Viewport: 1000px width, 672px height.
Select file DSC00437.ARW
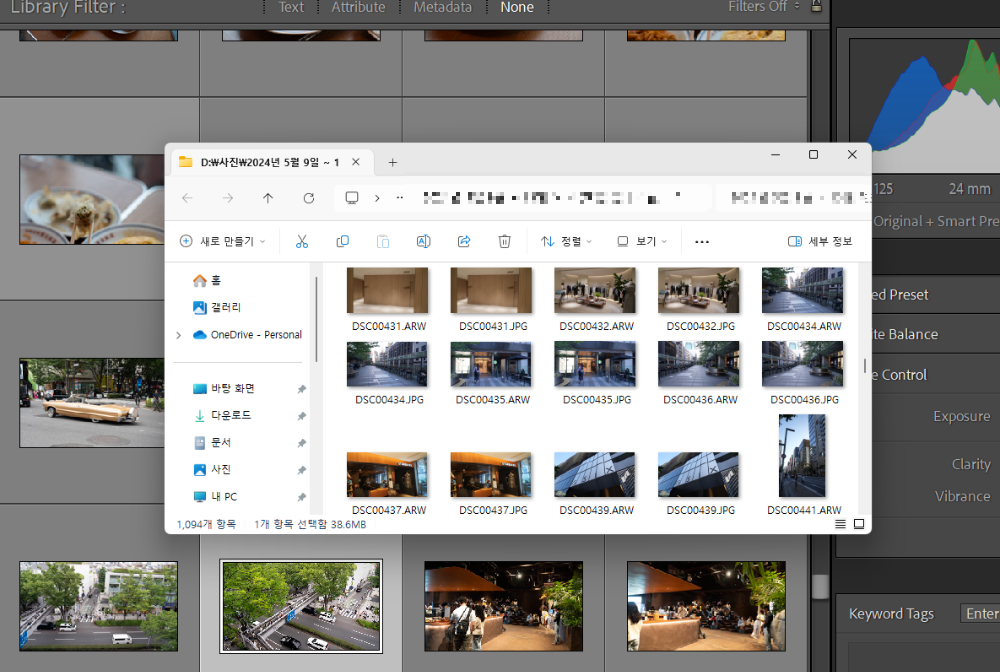(388, 483)
